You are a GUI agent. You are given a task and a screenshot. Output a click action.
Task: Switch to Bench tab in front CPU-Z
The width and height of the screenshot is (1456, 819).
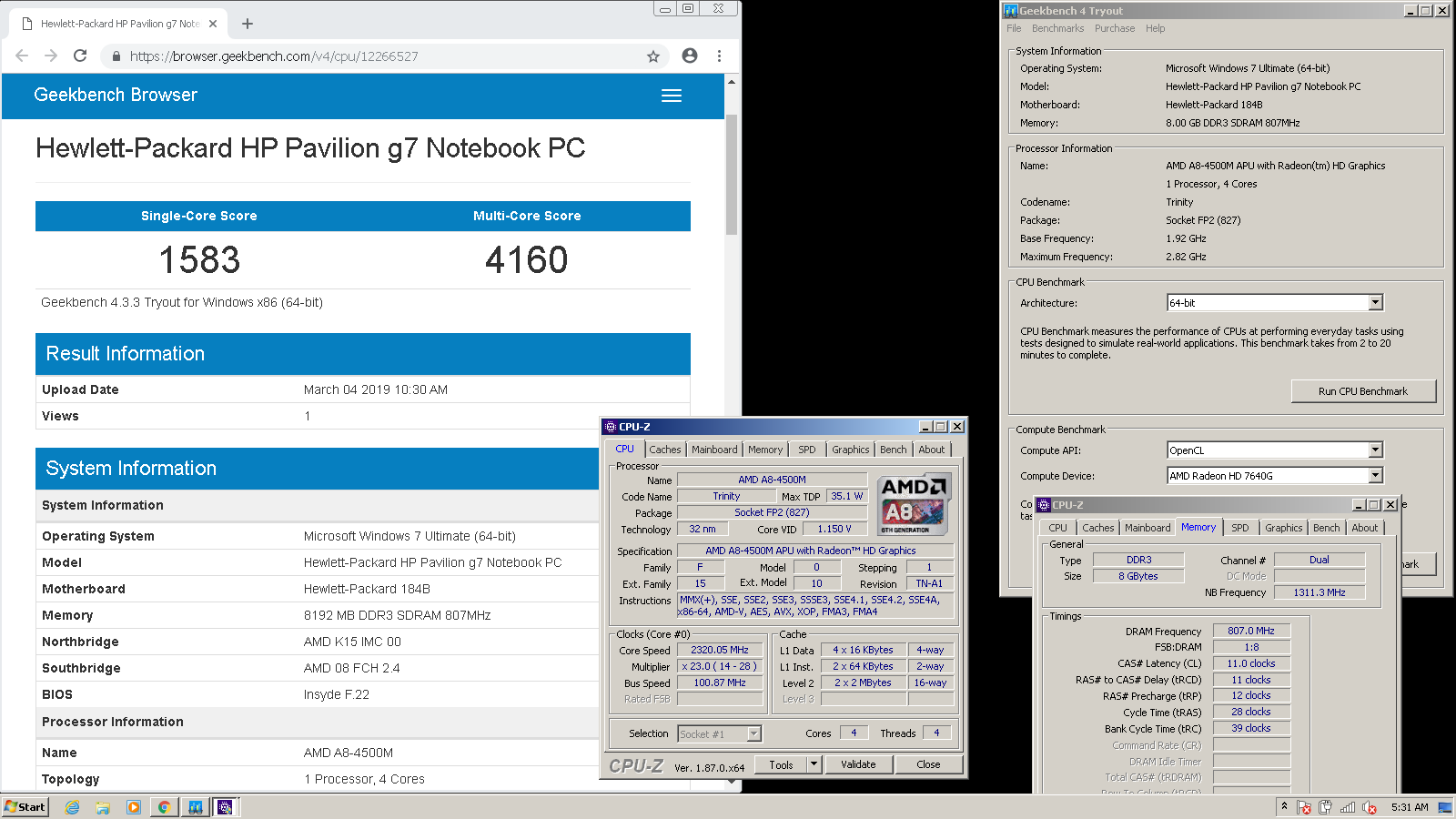894,450
